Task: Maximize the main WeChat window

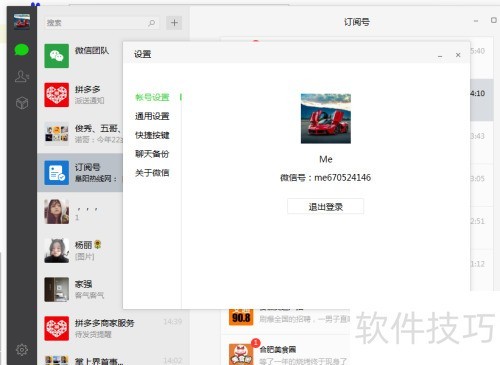Action: point(494,20)
